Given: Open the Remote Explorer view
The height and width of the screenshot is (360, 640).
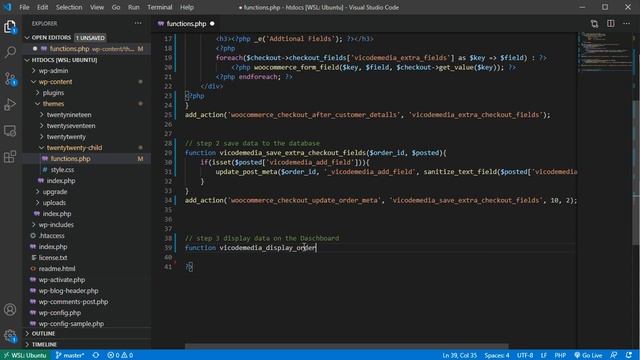Looking at the screenshot, I should click(x=10, y=131).
